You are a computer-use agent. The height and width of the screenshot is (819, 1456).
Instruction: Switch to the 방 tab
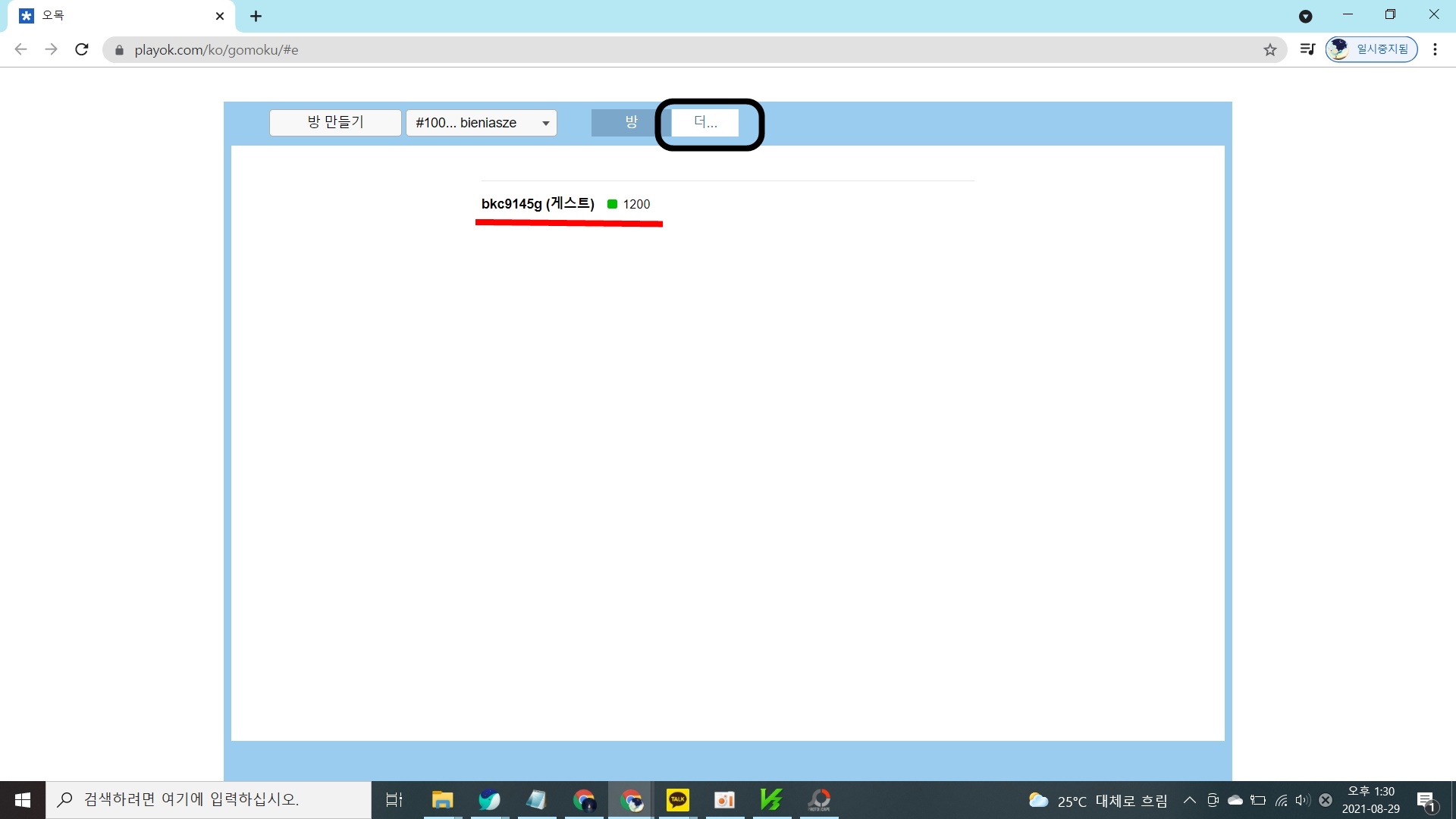pos(630,122)
